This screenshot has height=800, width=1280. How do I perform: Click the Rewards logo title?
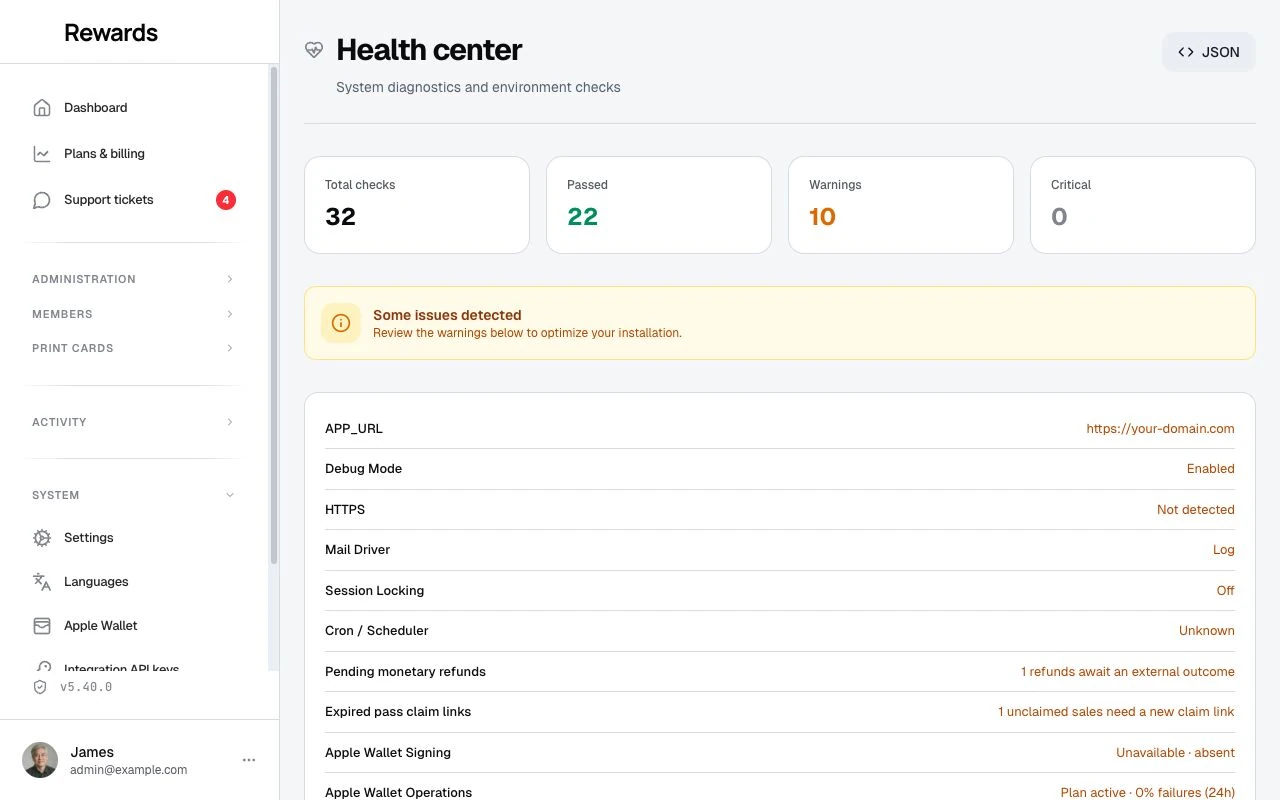tap(111, 32)
